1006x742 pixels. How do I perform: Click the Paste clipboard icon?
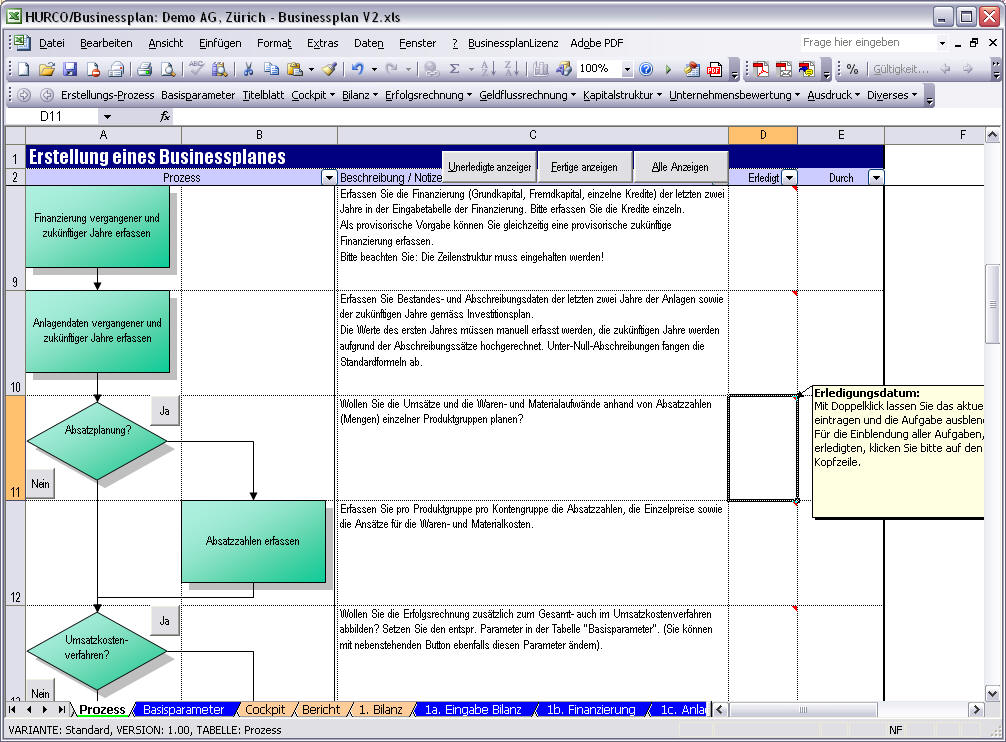295,69
